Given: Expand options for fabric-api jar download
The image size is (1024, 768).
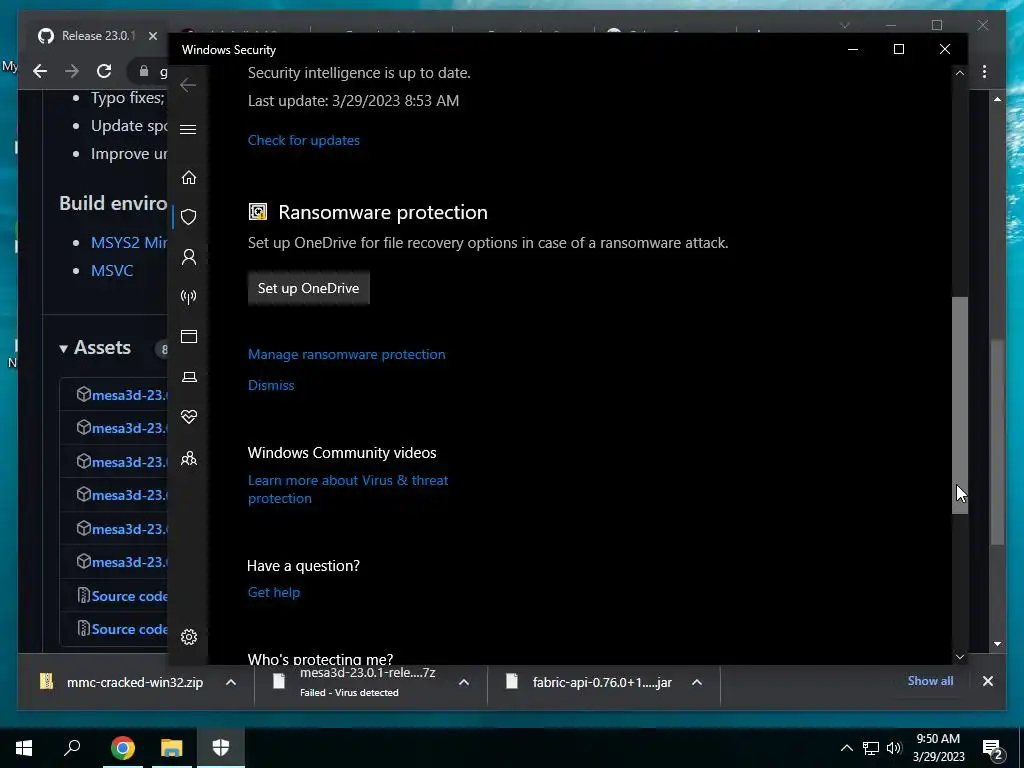Looking at the screenshot, I should tap(697, 682).
